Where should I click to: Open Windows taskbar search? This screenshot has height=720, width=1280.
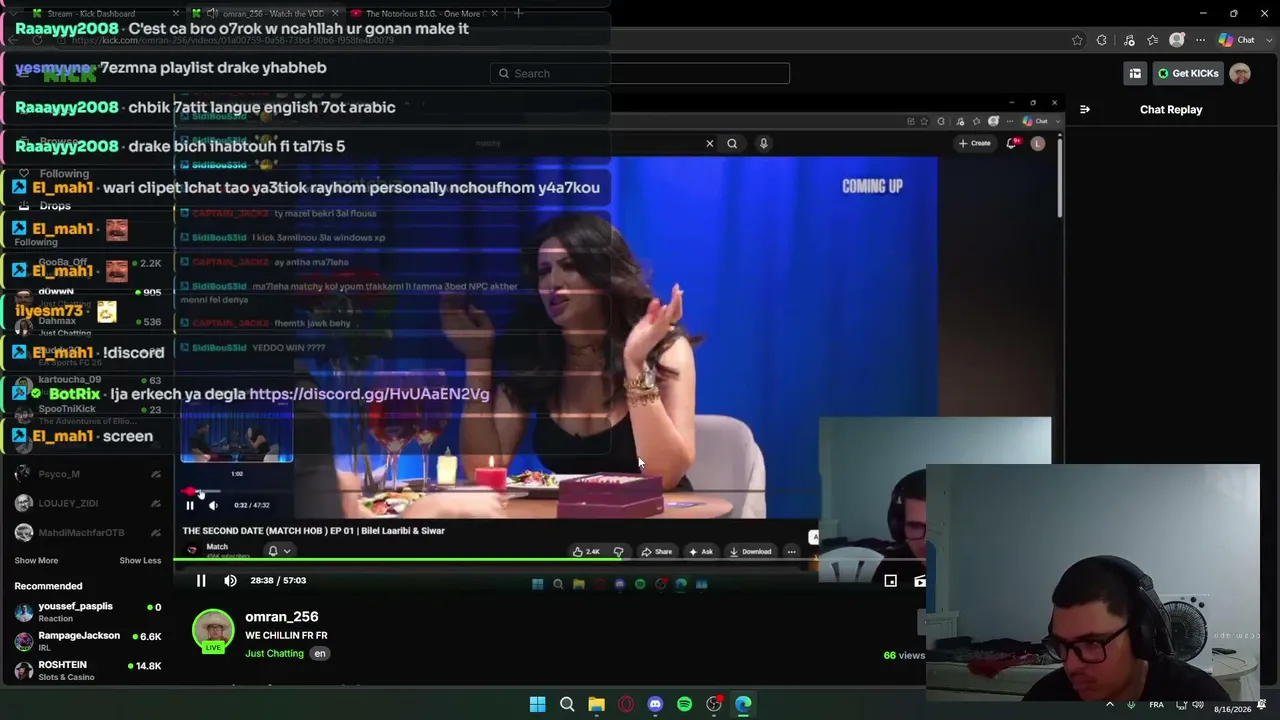tap(567, 704)
